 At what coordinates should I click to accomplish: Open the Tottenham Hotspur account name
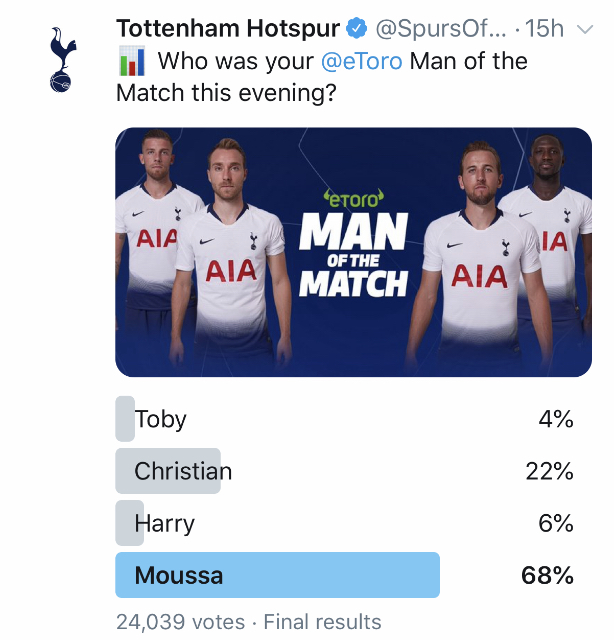pos(228,28)
